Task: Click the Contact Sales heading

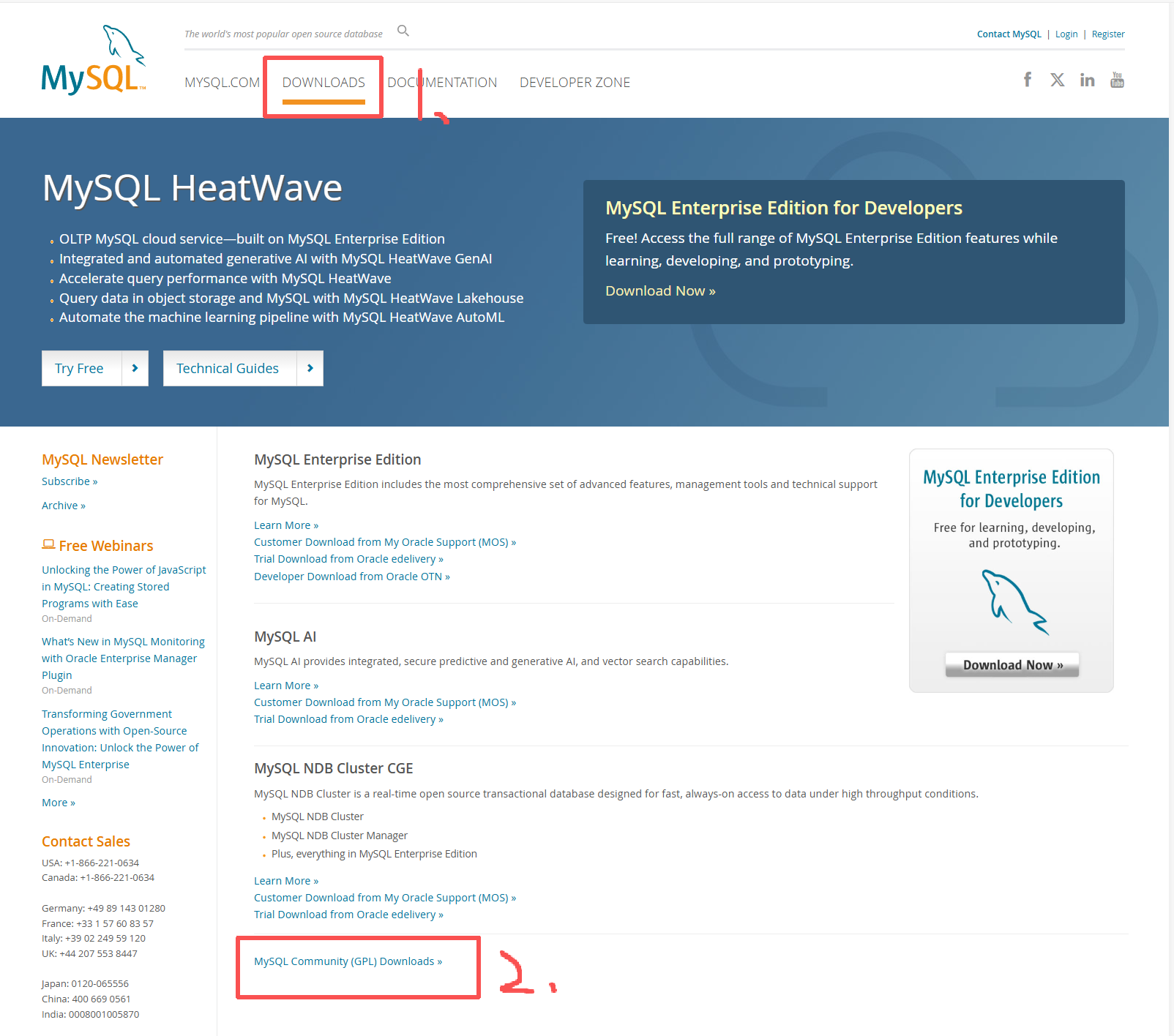Action: [x=86, y=841]
